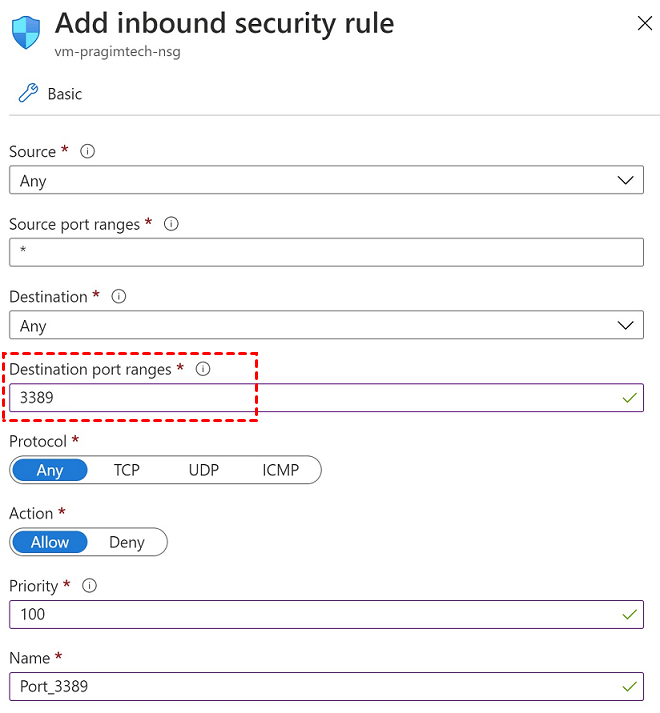
Task: Click the Priority input field
Action: 326,614
